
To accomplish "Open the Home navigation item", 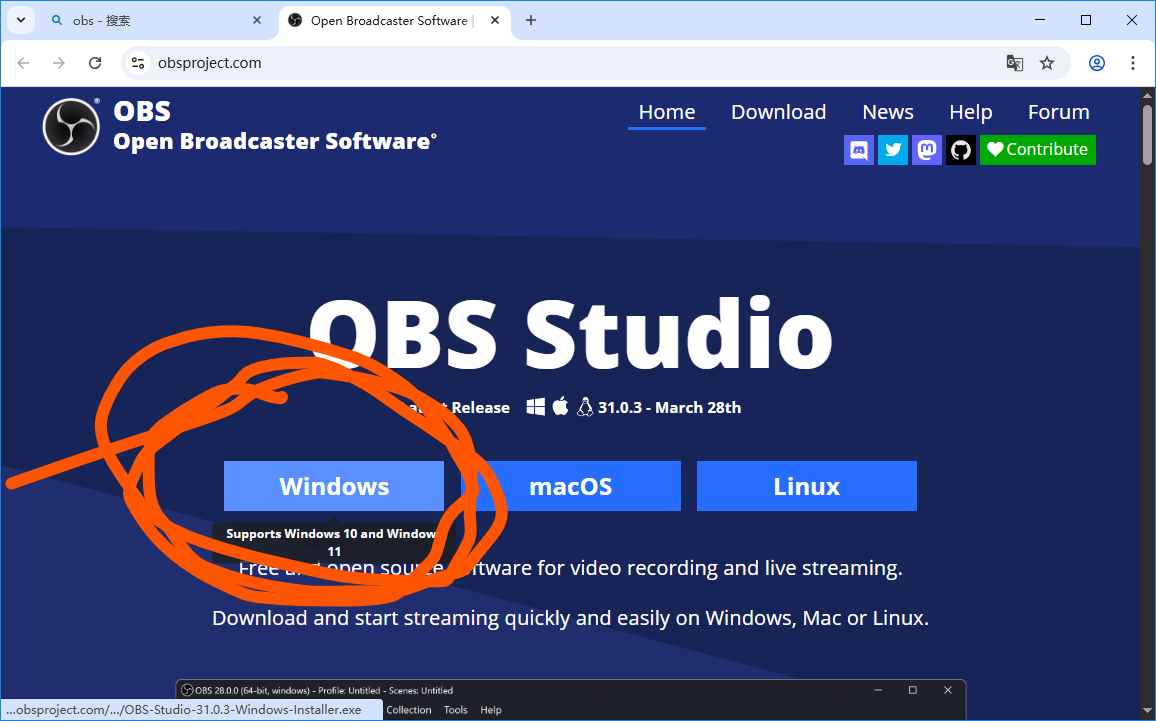I will pos(666,112).
